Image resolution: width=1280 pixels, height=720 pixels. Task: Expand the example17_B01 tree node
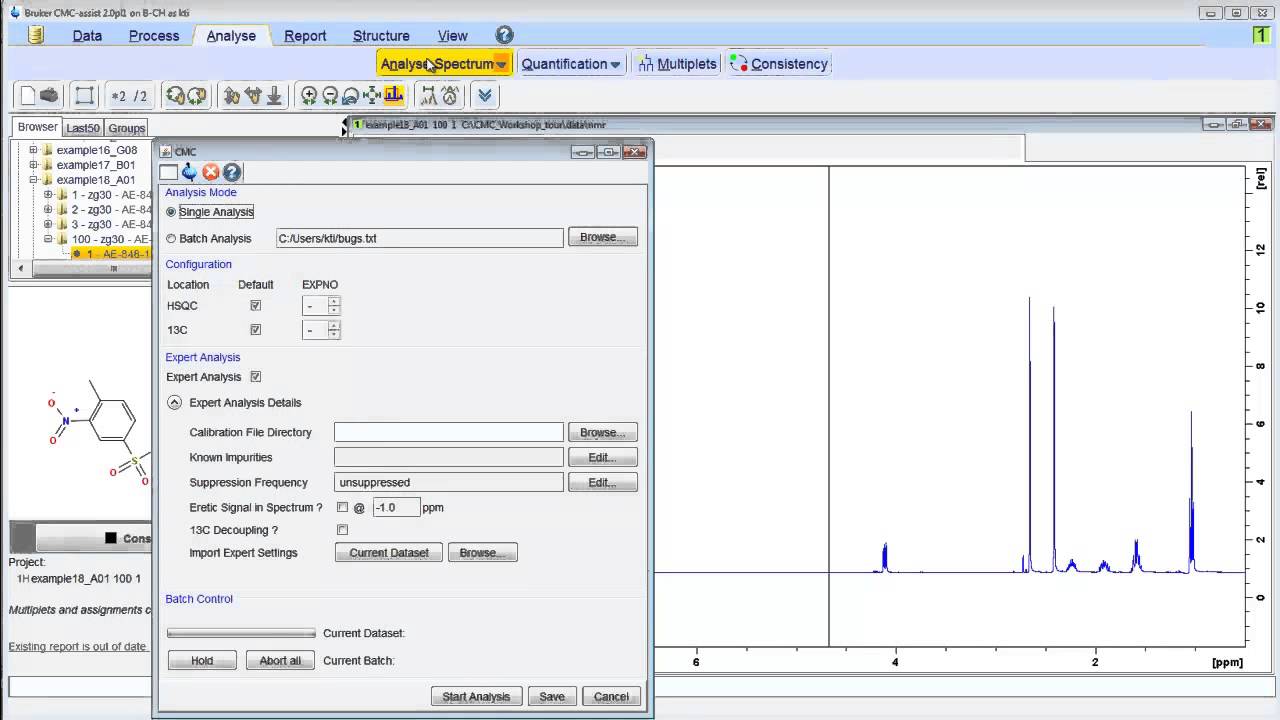point(33,165)
